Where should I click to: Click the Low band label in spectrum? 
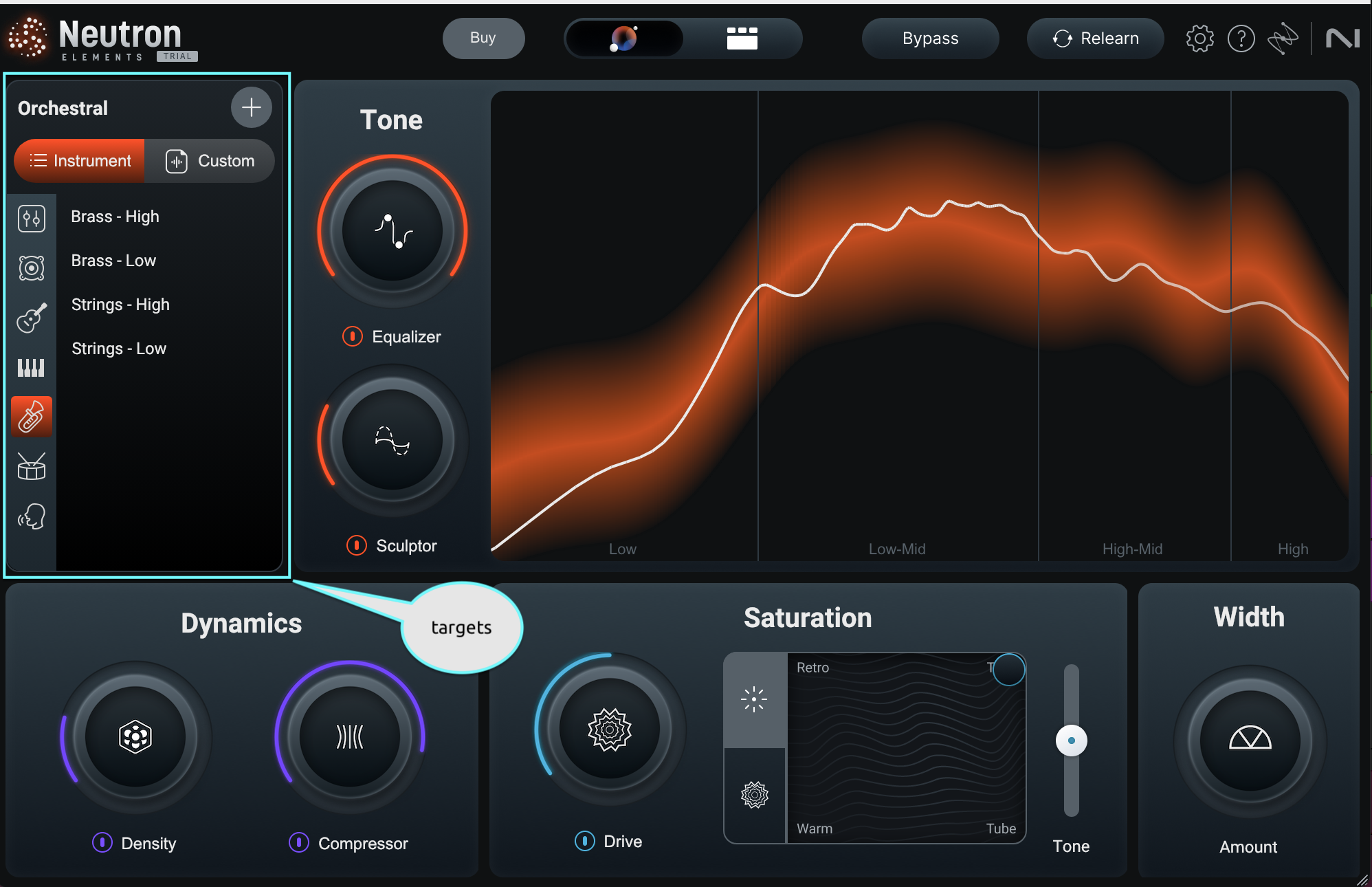click(x=623, y=549)
